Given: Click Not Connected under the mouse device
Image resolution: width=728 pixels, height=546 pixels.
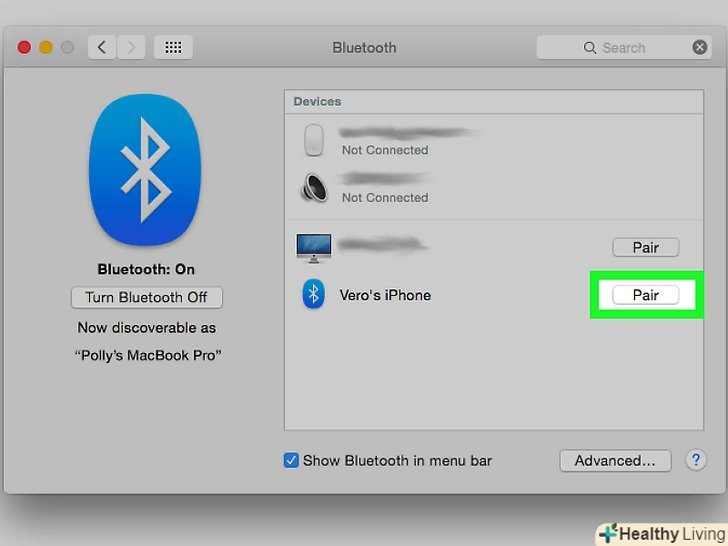Looking at the screenshot, I should (x=385, y=150).
